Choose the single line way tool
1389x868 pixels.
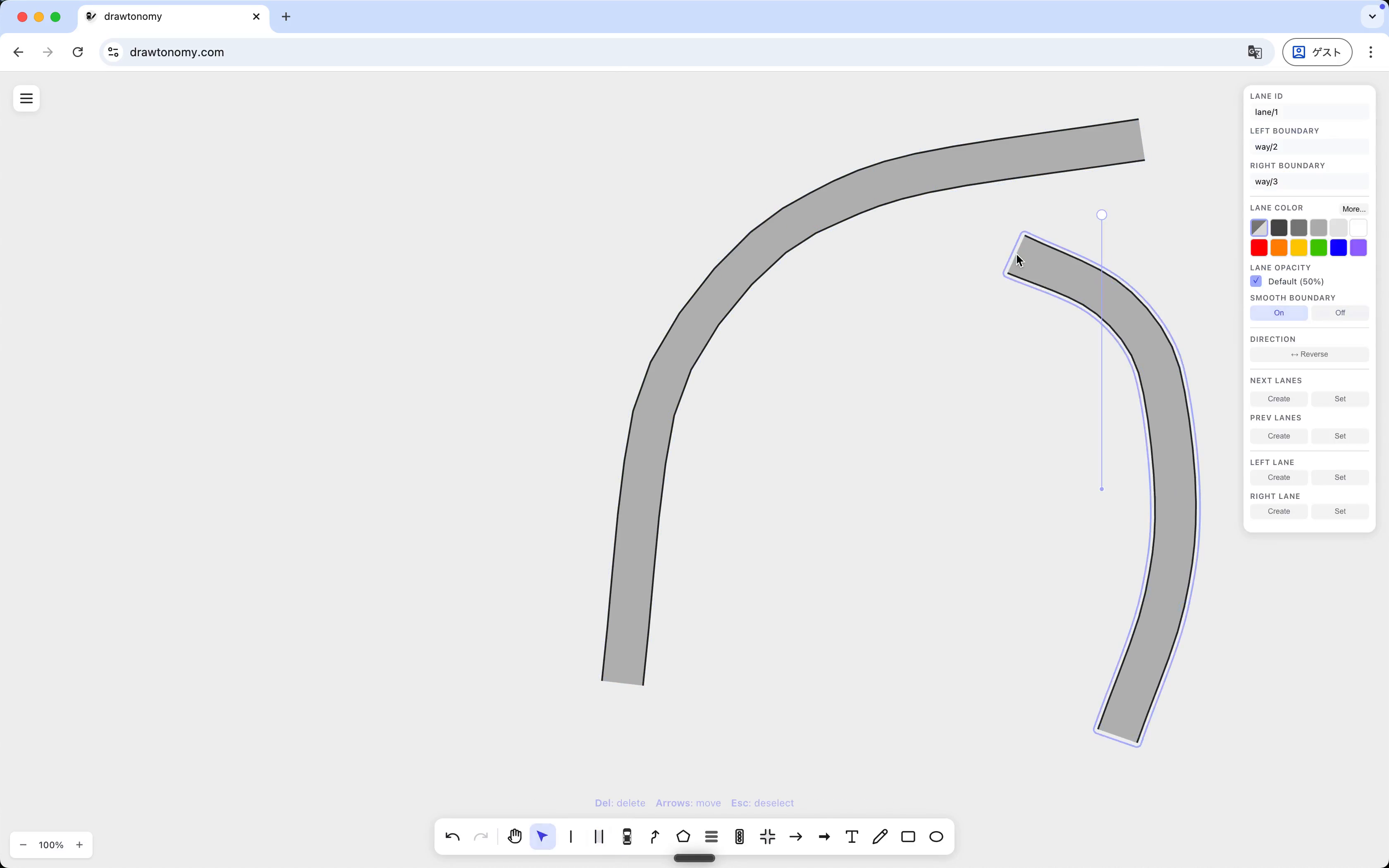click(x=570, y=837)
